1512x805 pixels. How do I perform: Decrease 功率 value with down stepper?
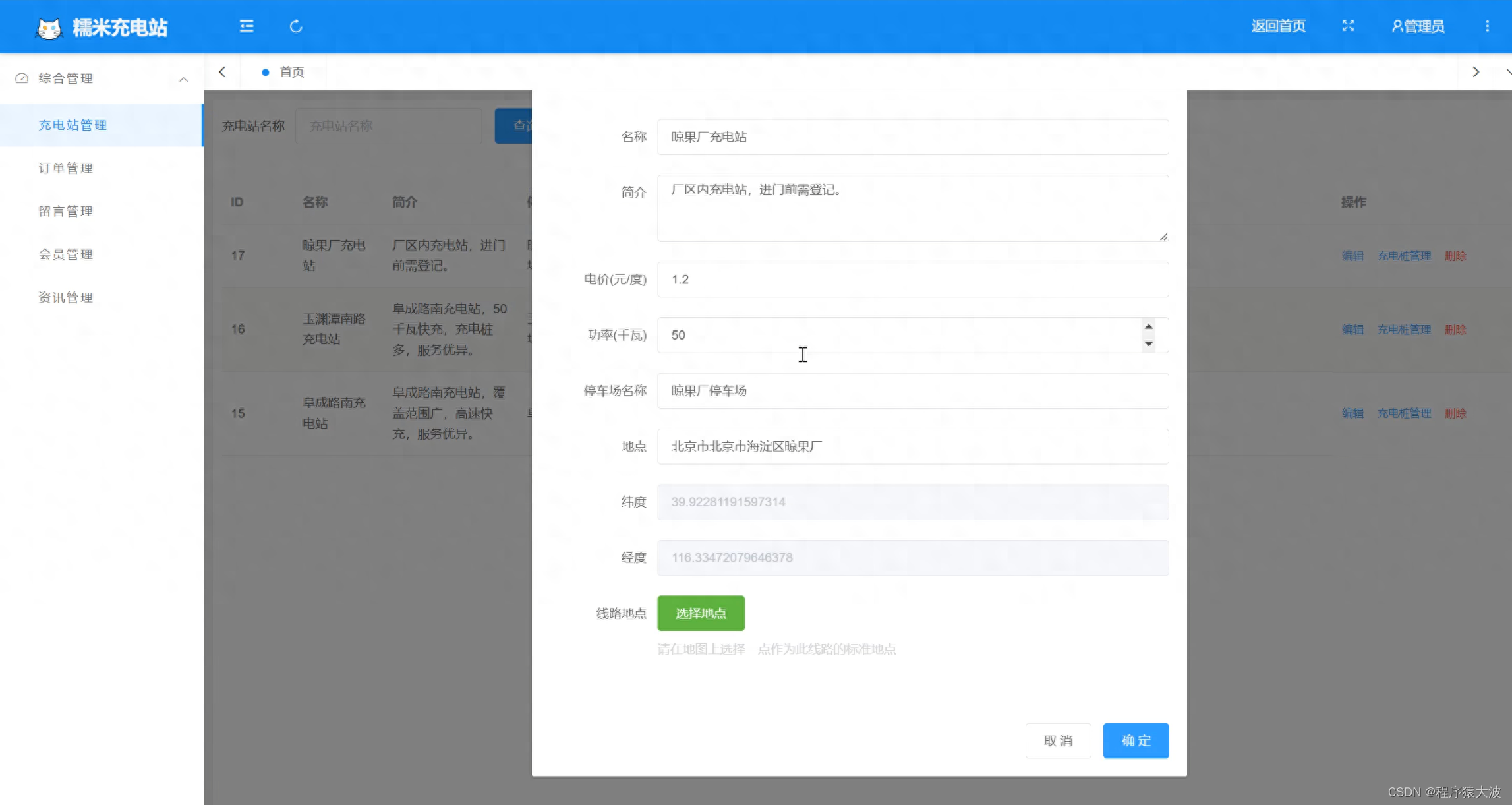click(x=1149, y=343)
